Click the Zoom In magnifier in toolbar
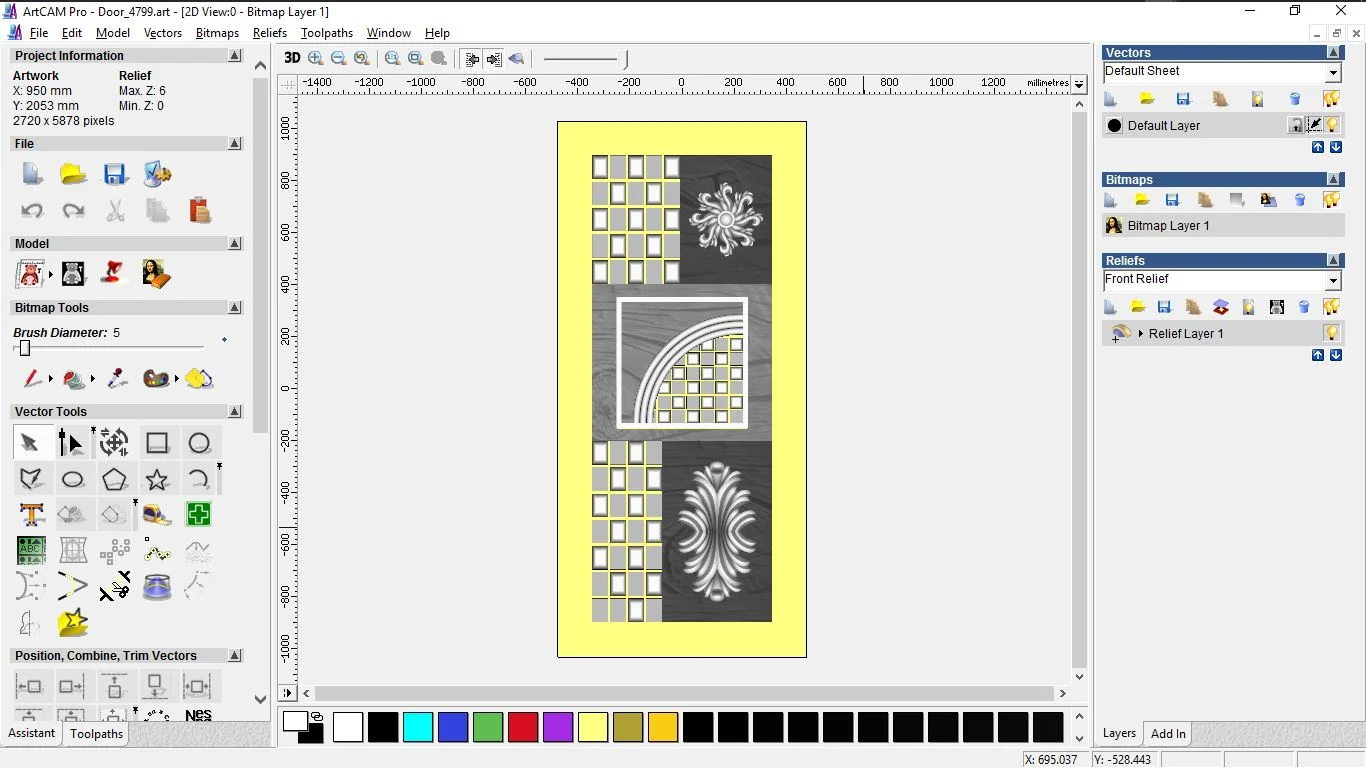This screenshot has width=1366, height=768. pos(316,59)
